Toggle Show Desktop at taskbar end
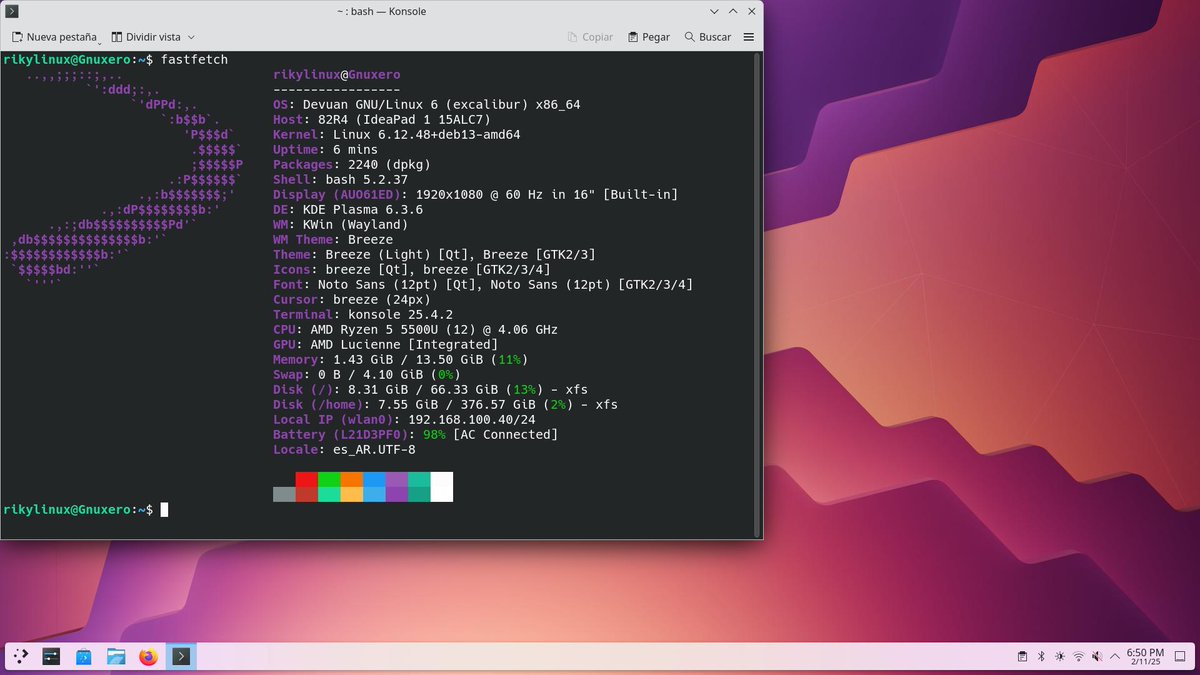This screenshot has height=675, width=1200. coord(1180,657)
